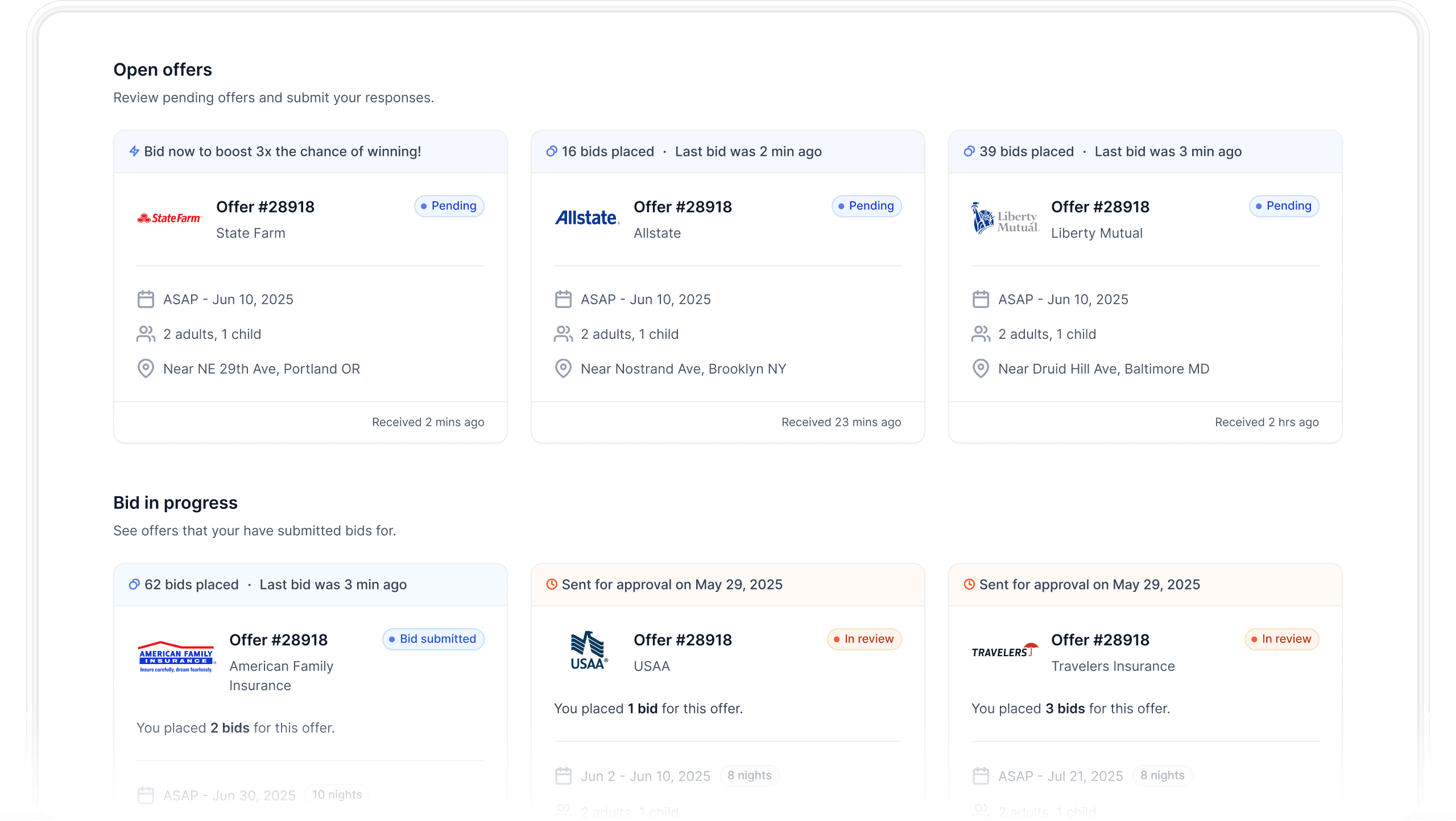The image size is (1456, 821).
Task: Open the Open offers section header
Action: [163, 69]
